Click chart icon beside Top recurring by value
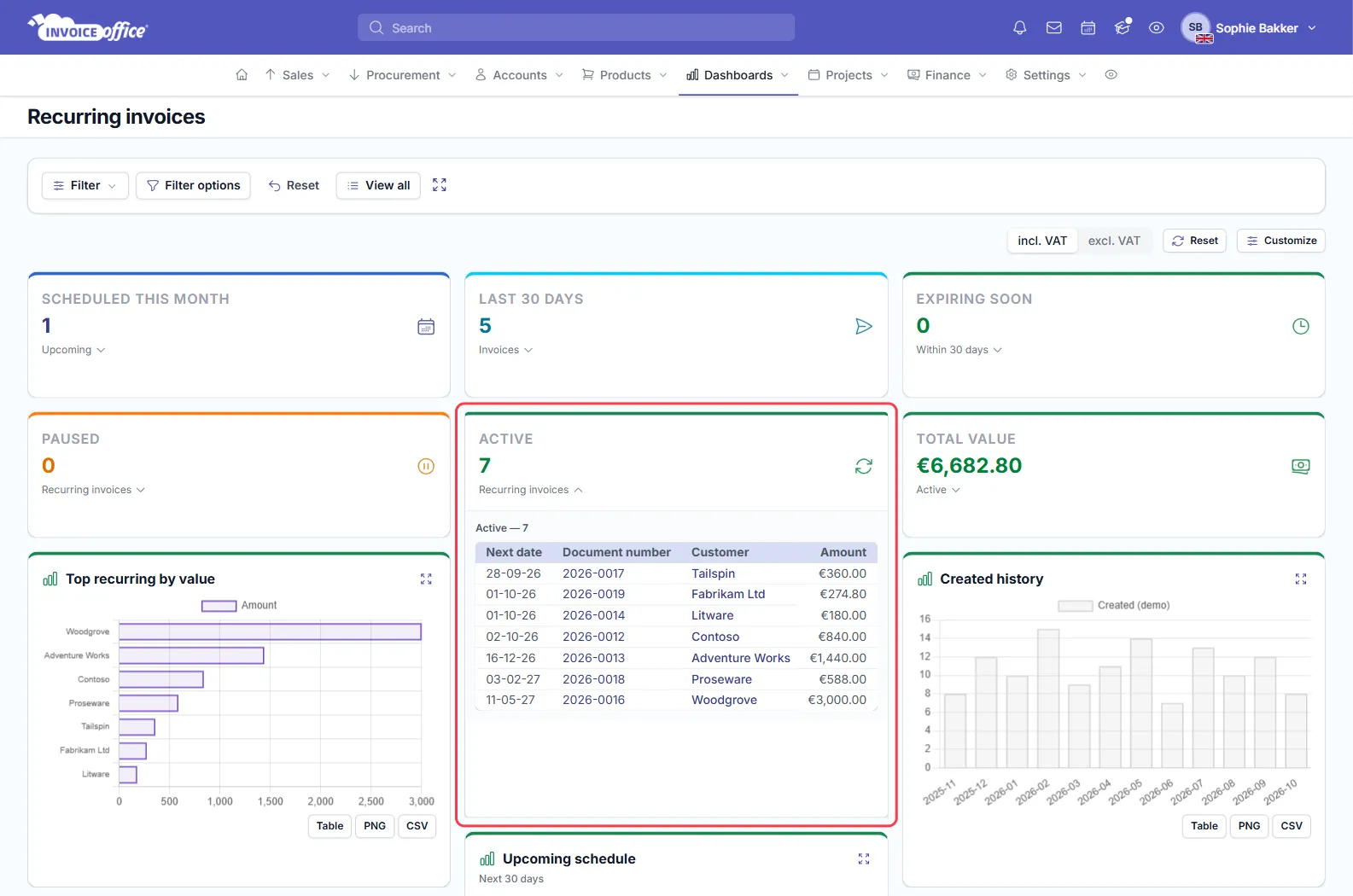1353x896 pixels. (x=50, y=579)
